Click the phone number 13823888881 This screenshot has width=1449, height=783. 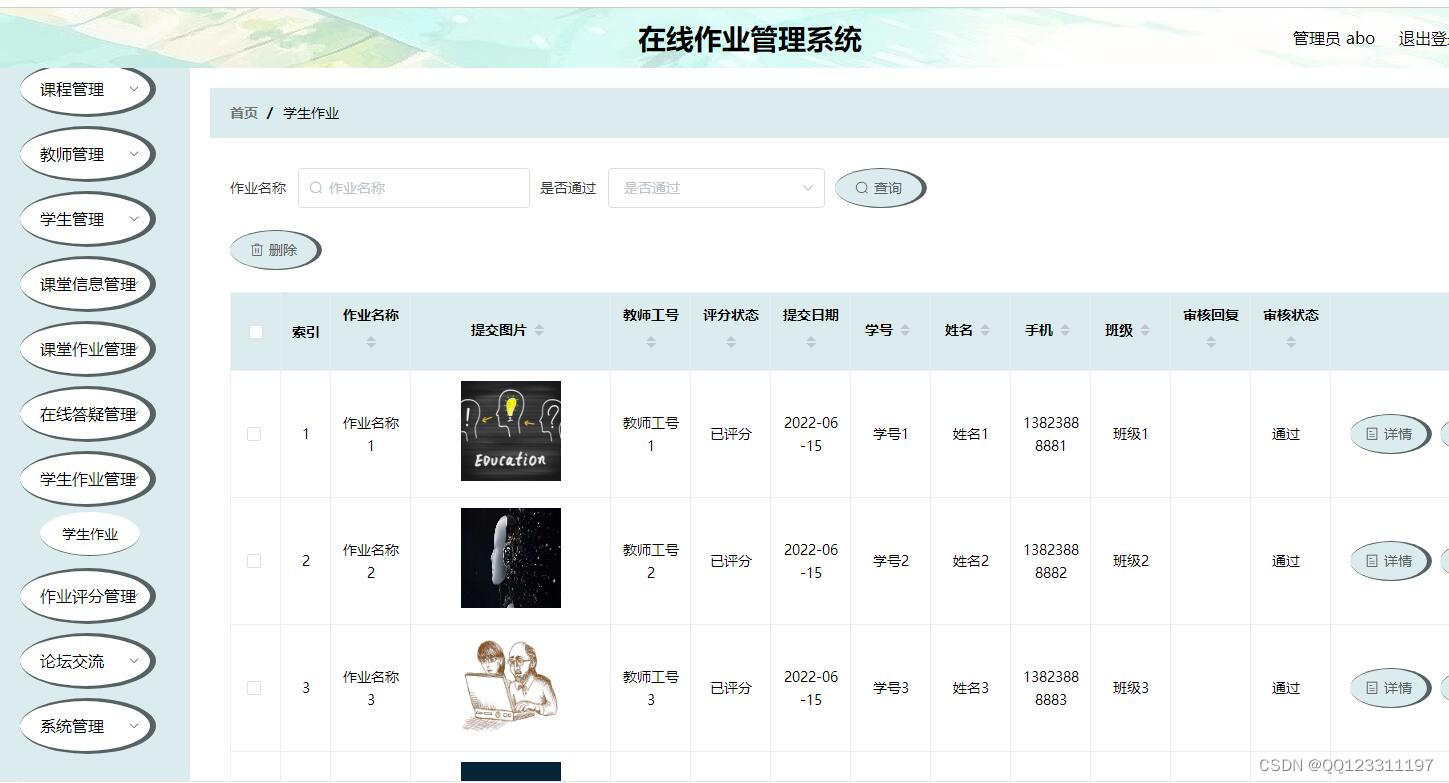tap(1051, 434)
